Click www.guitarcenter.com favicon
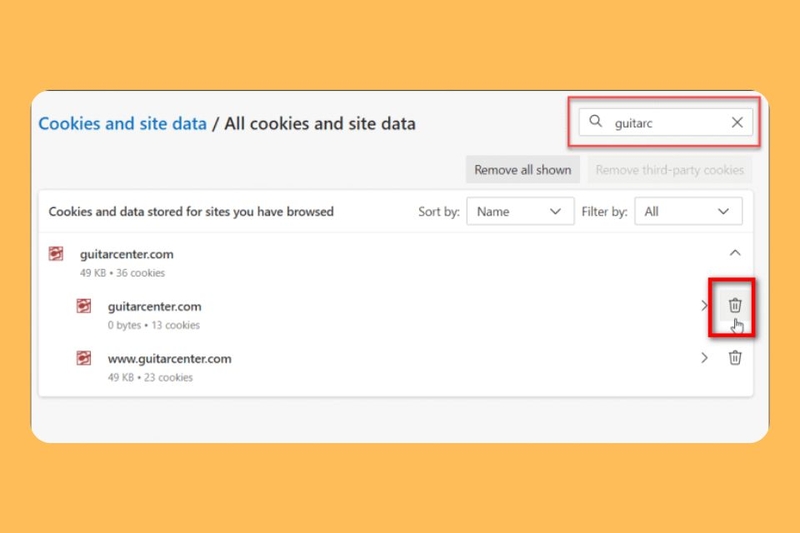The image size is (800, 533). coord(84,358)
